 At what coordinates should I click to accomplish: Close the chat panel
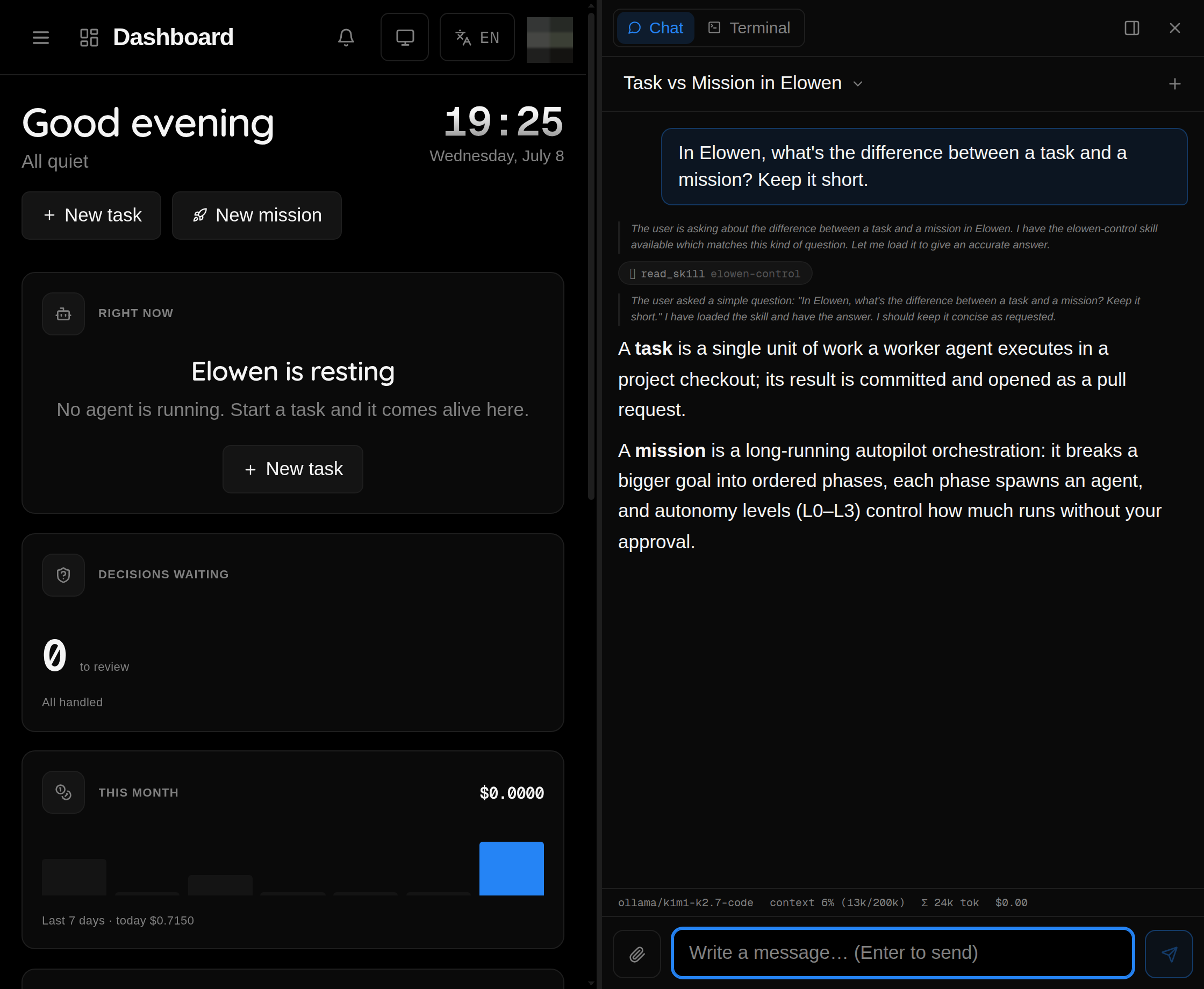click(x=1175, y=28)
